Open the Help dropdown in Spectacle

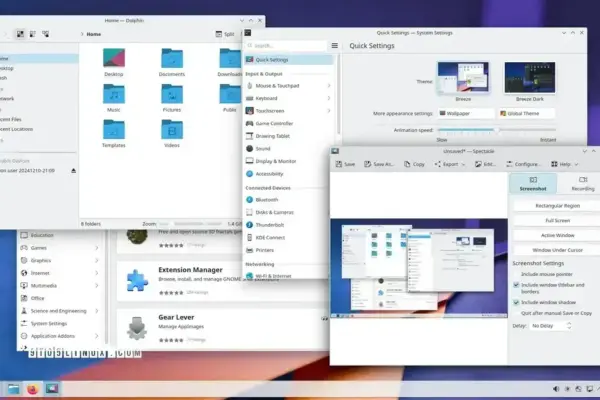pos(565,164)
